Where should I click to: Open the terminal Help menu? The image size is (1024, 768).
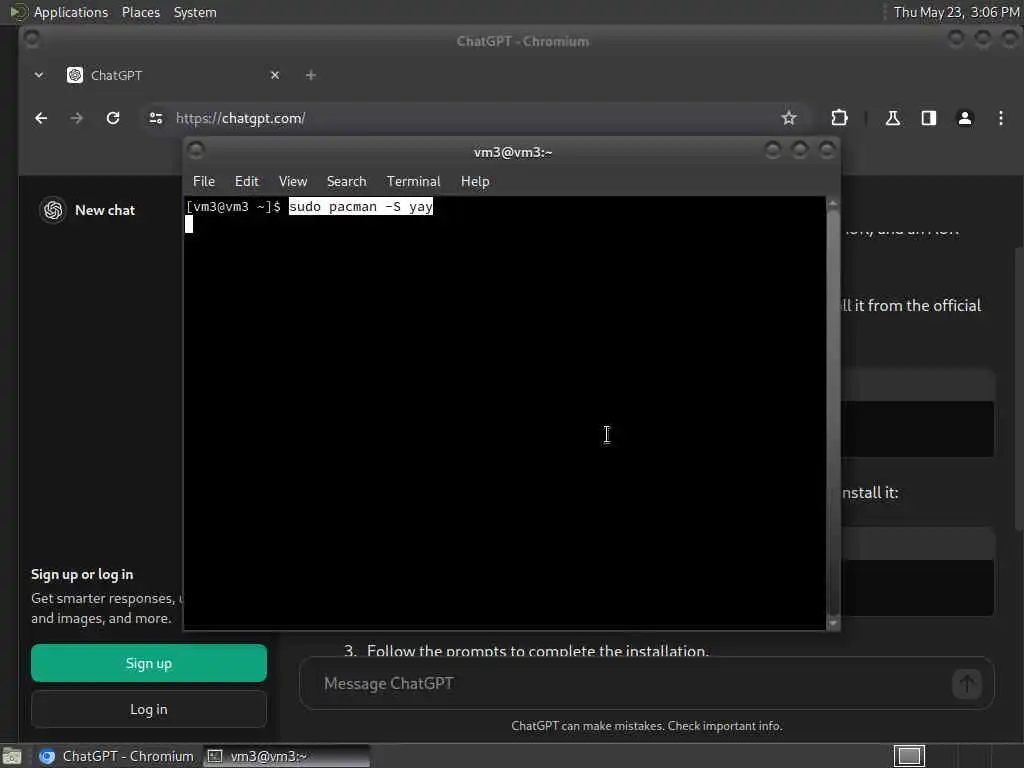point(475,182)
